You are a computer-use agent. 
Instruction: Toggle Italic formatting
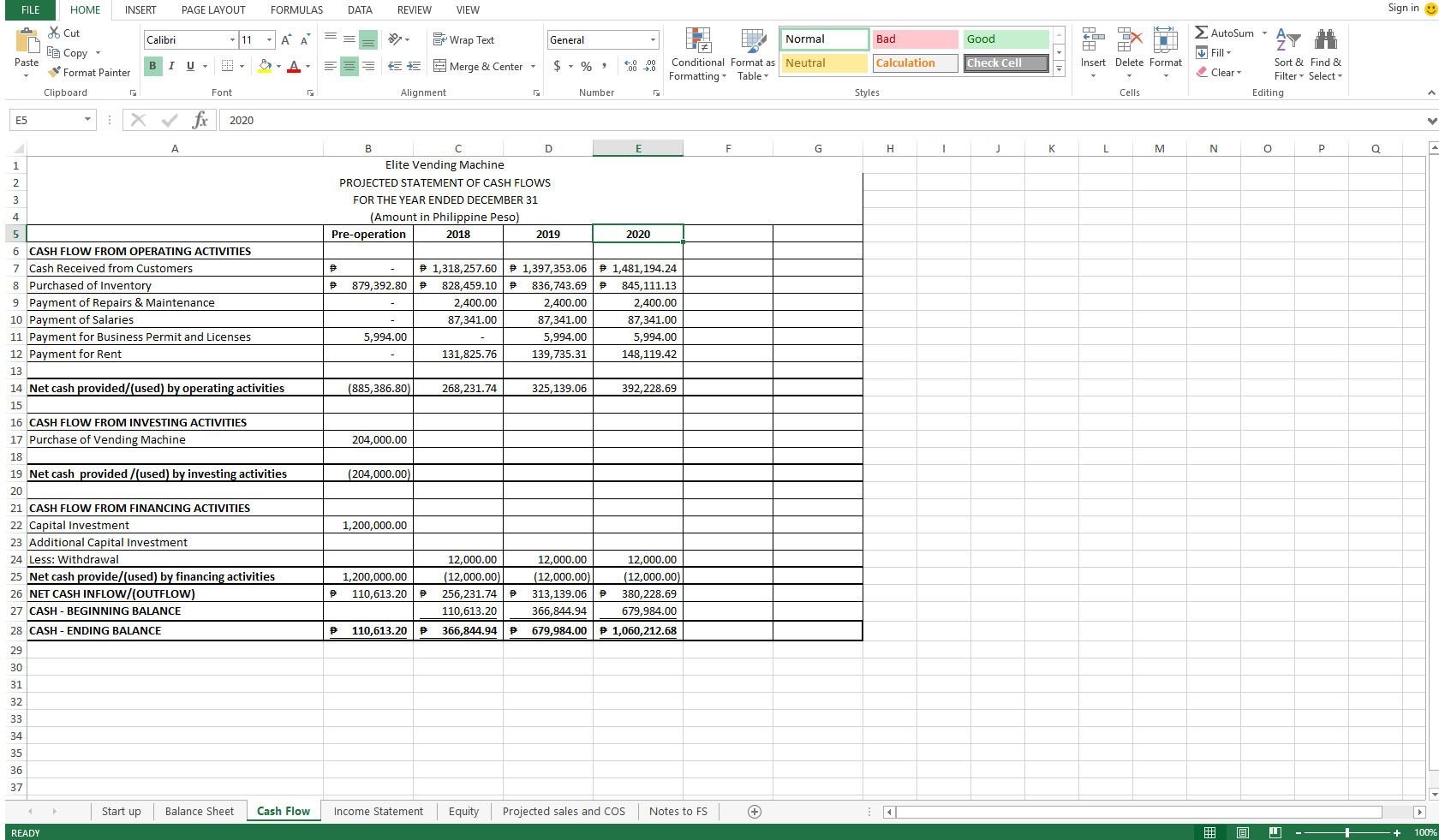(171, 66)
